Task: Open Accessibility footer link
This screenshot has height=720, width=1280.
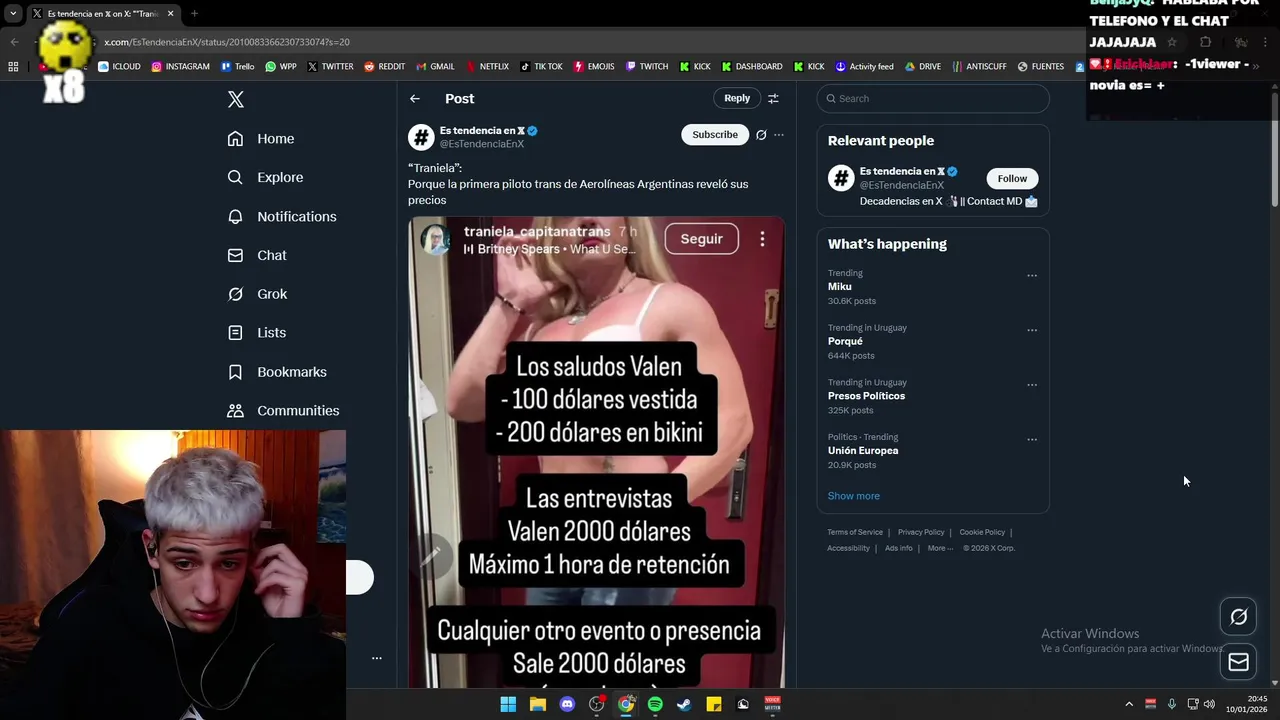Action: pyautogui.click(x=848, y=548)
